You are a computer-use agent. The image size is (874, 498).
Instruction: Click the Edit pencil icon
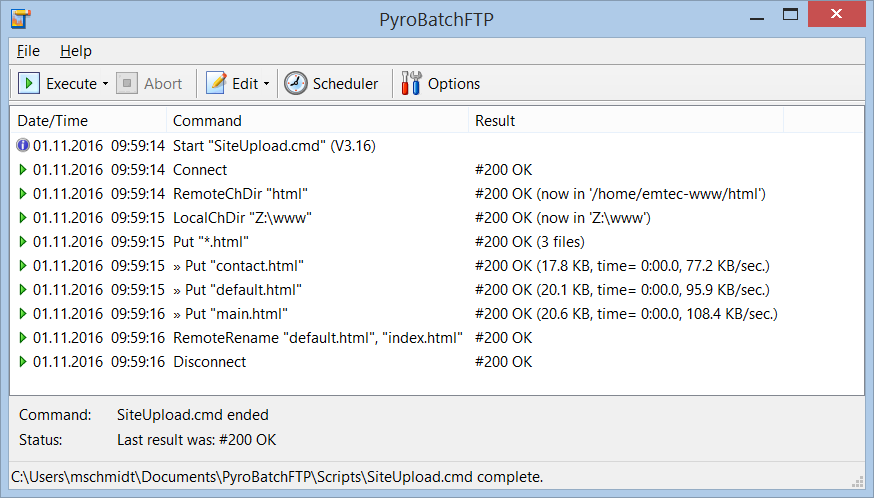pos(216,84)
